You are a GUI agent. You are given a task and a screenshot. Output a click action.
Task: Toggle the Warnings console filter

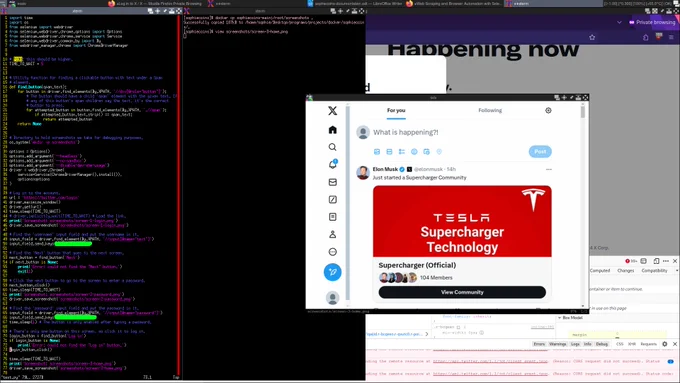point(558,344)
